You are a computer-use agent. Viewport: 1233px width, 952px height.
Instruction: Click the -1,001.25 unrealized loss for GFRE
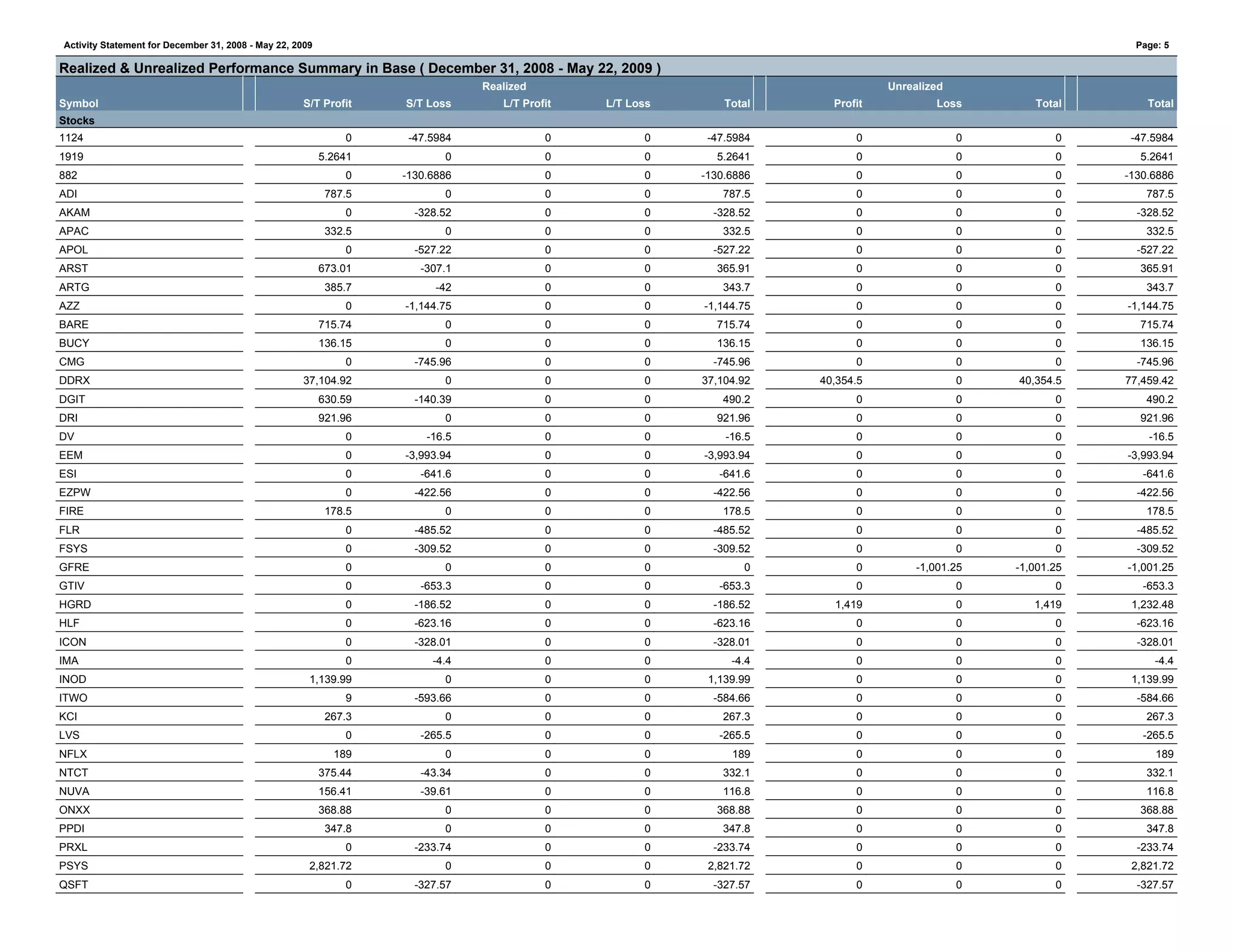[x=938, y=567]
